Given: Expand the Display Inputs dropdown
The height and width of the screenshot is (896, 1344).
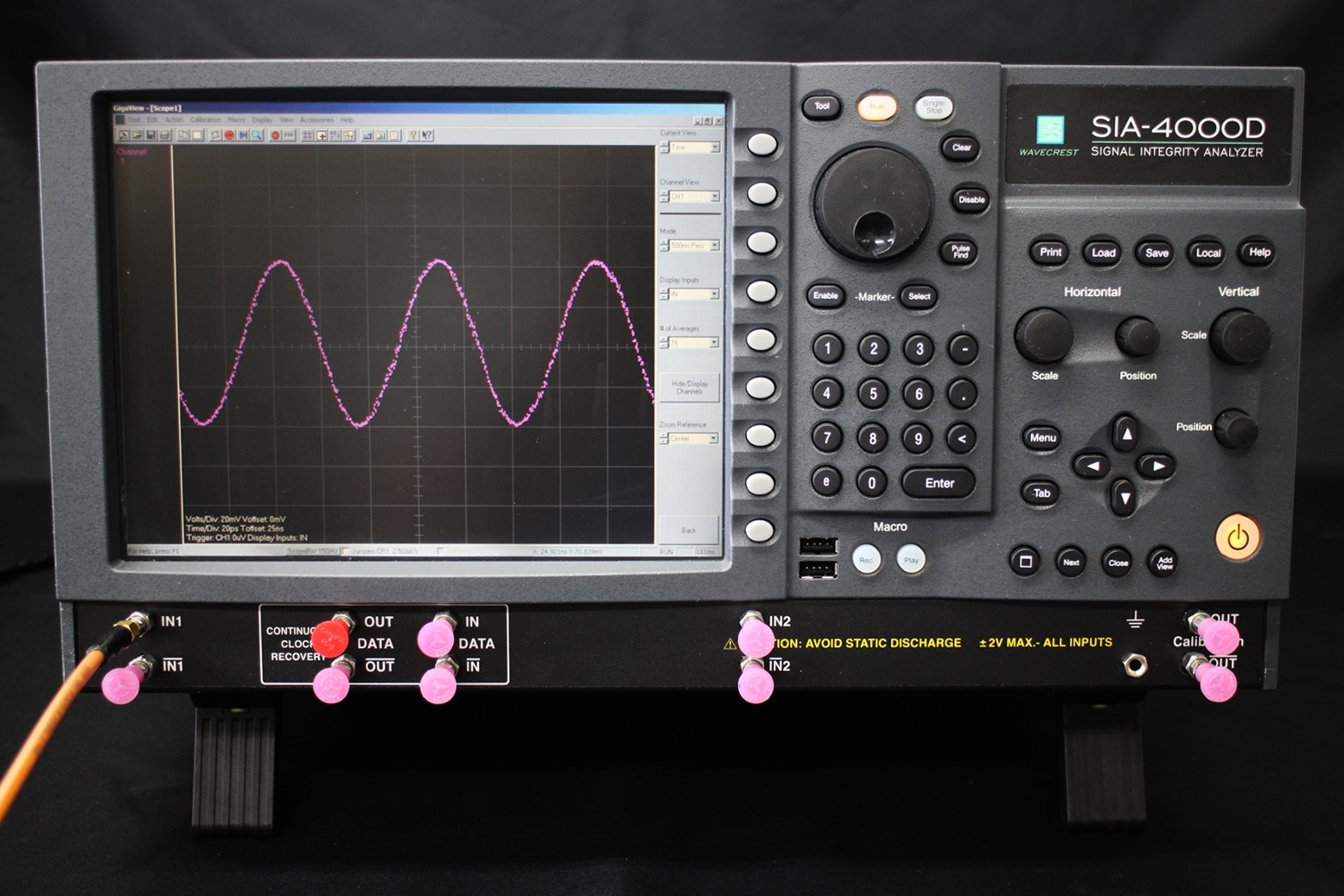Looking at the screenshot, I should coord(715,295).
